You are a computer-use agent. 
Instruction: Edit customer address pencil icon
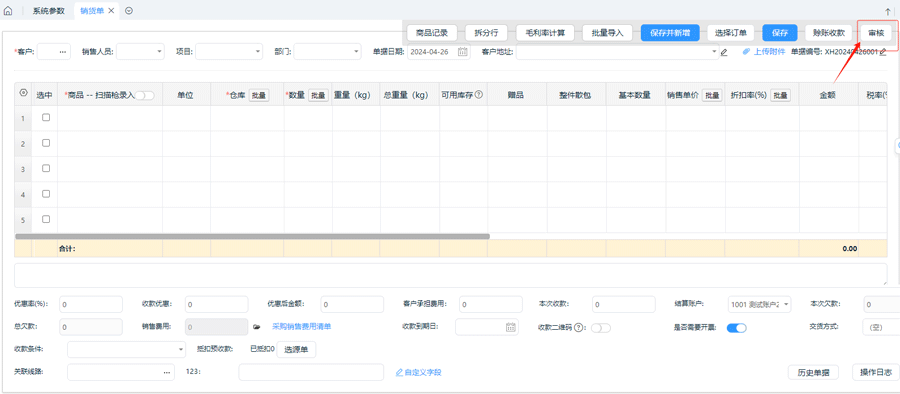tap(724, 52)
